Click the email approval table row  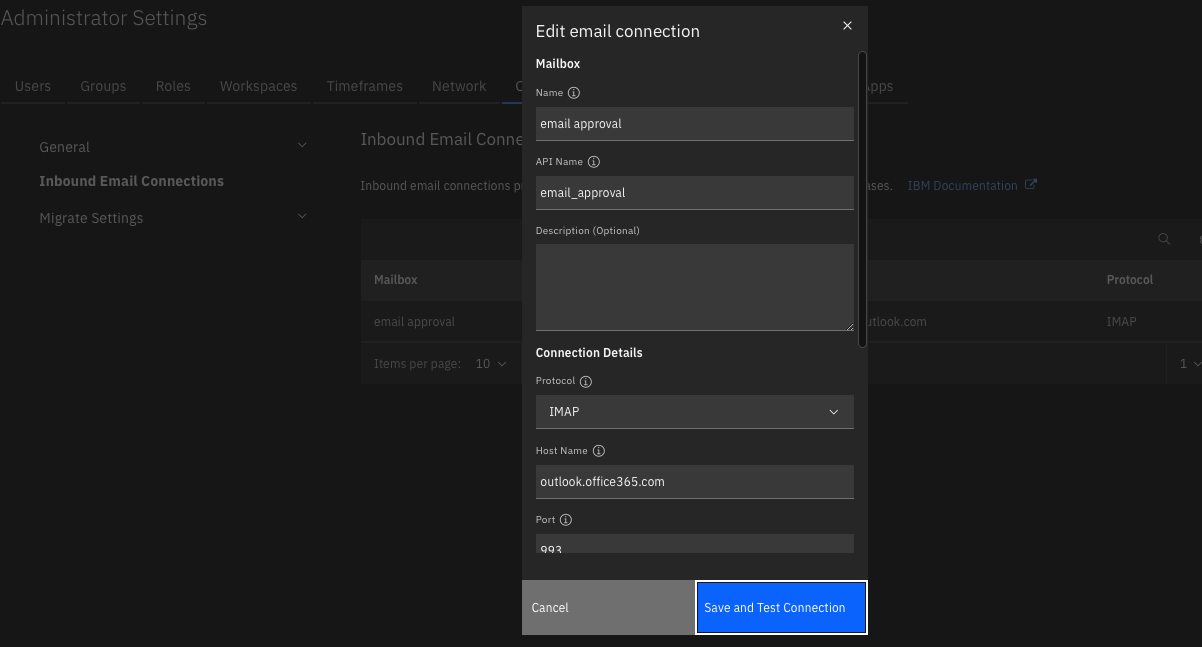pyautogui.click(x=781, y=322)
